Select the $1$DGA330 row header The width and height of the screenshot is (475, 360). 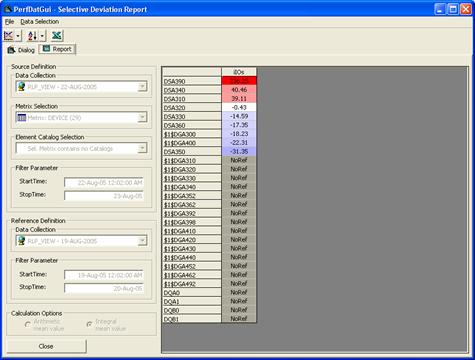tap(192, 178)
